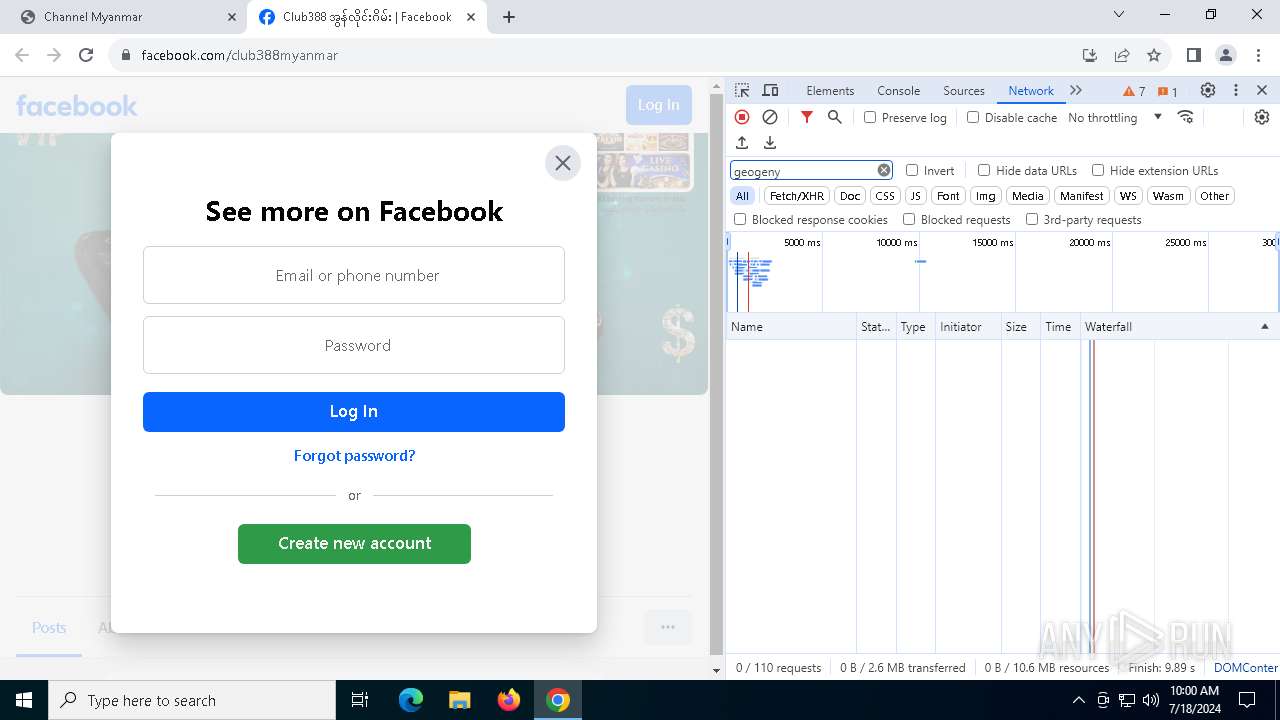1280x720 pixels.
Task: Click the Password field
Action: point(354,345)
